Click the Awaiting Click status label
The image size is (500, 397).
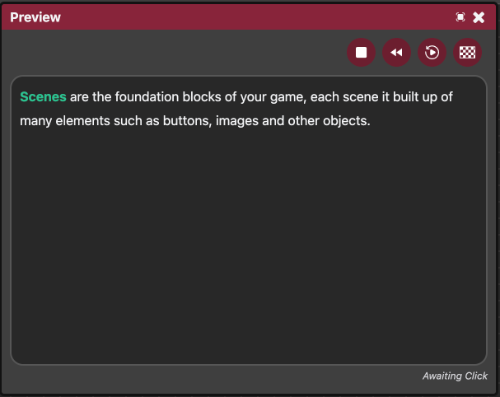pos(455,376)
